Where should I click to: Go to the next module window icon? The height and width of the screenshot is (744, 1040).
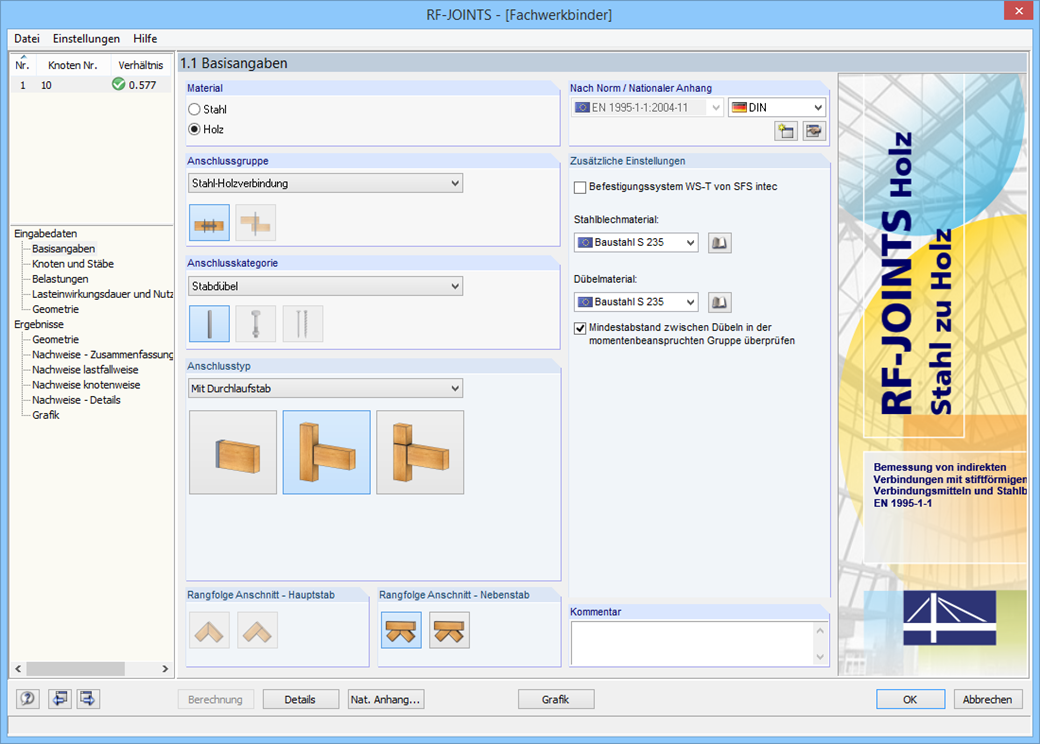click(88, 698)
